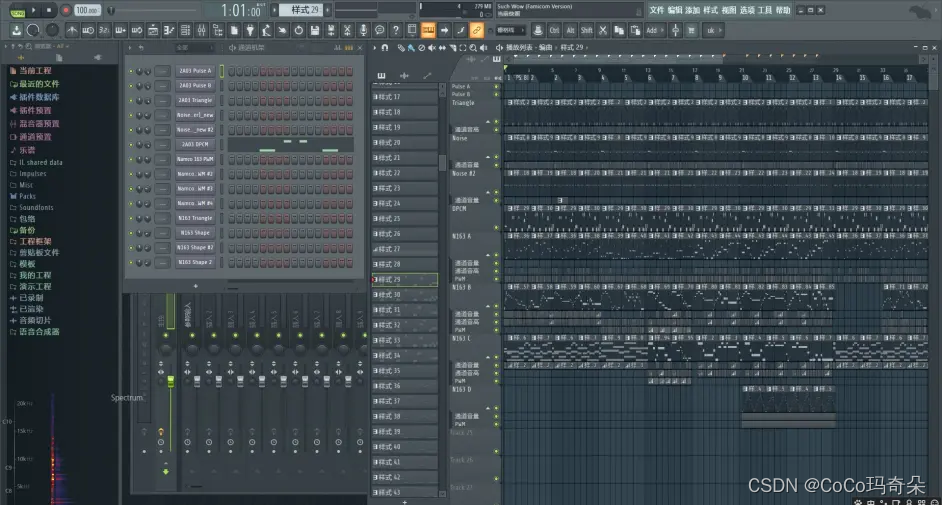Open the 视图 menu
This screenshot has height=505, width=942.
[x=729, y=10]
